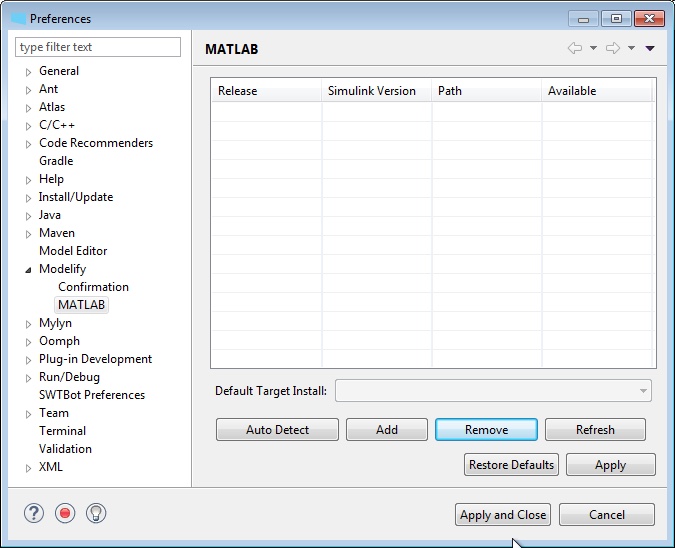Select the Maven tree label
Viewport: 675px width, 548px height.
[57, 233]
